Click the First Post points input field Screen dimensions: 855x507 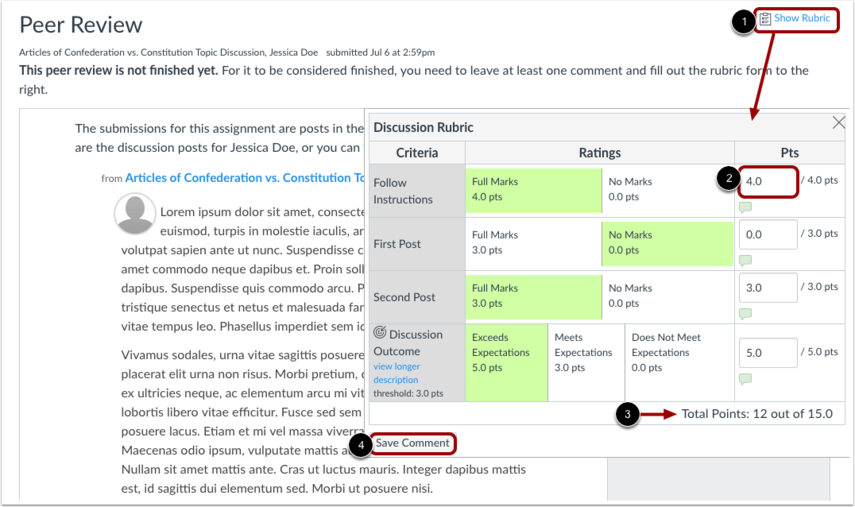click(x=768, y=234)
